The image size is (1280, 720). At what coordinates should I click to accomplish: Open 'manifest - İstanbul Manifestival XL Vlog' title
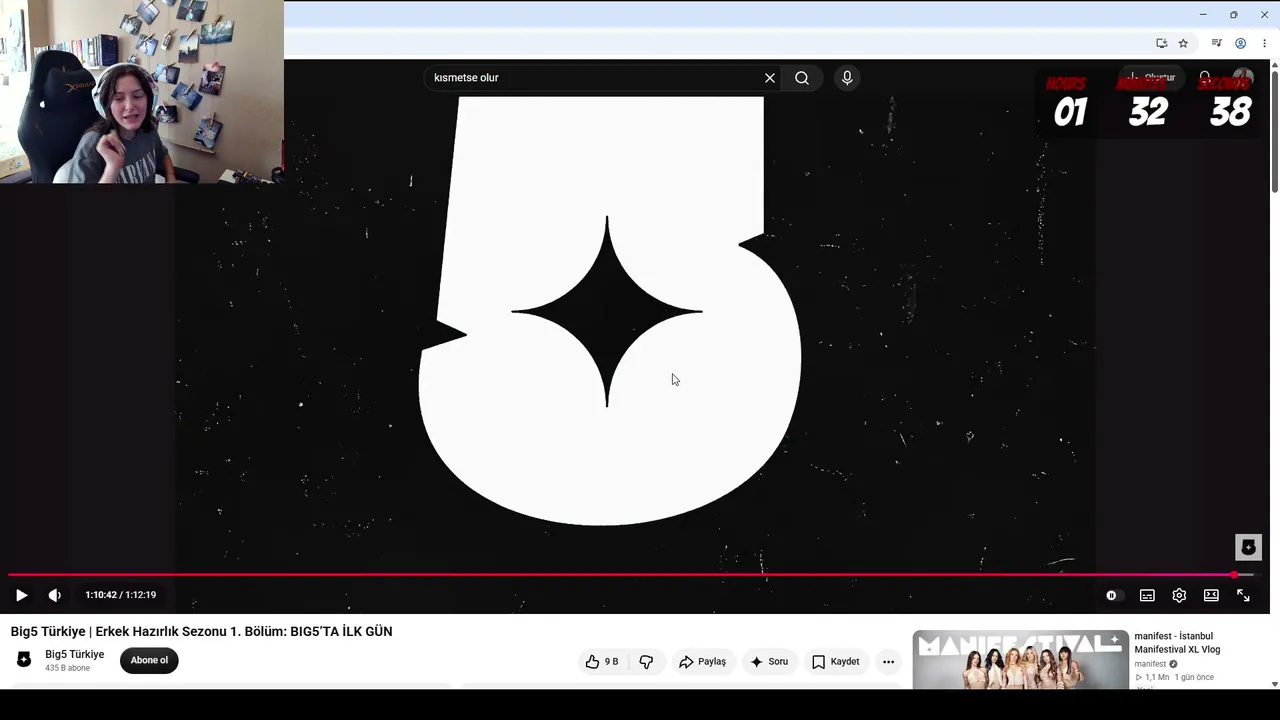coord(1178,643)
